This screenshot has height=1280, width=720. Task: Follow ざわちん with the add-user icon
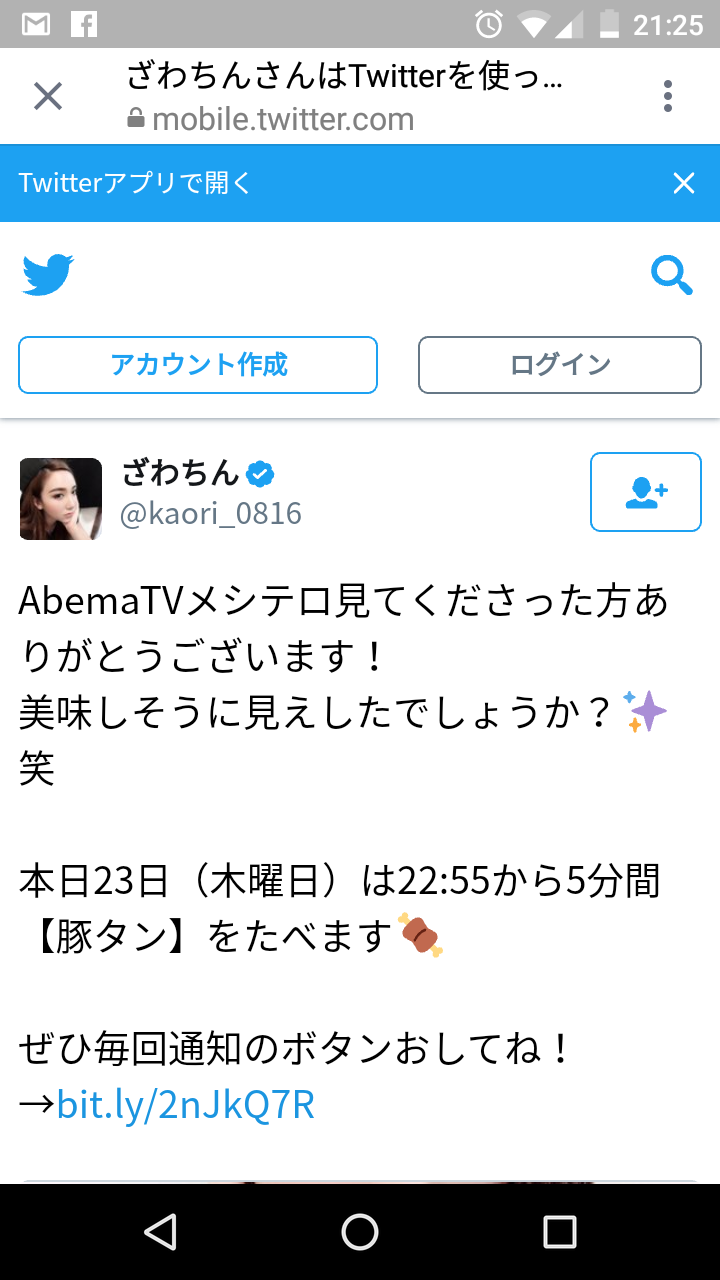(x=646, y=492)
